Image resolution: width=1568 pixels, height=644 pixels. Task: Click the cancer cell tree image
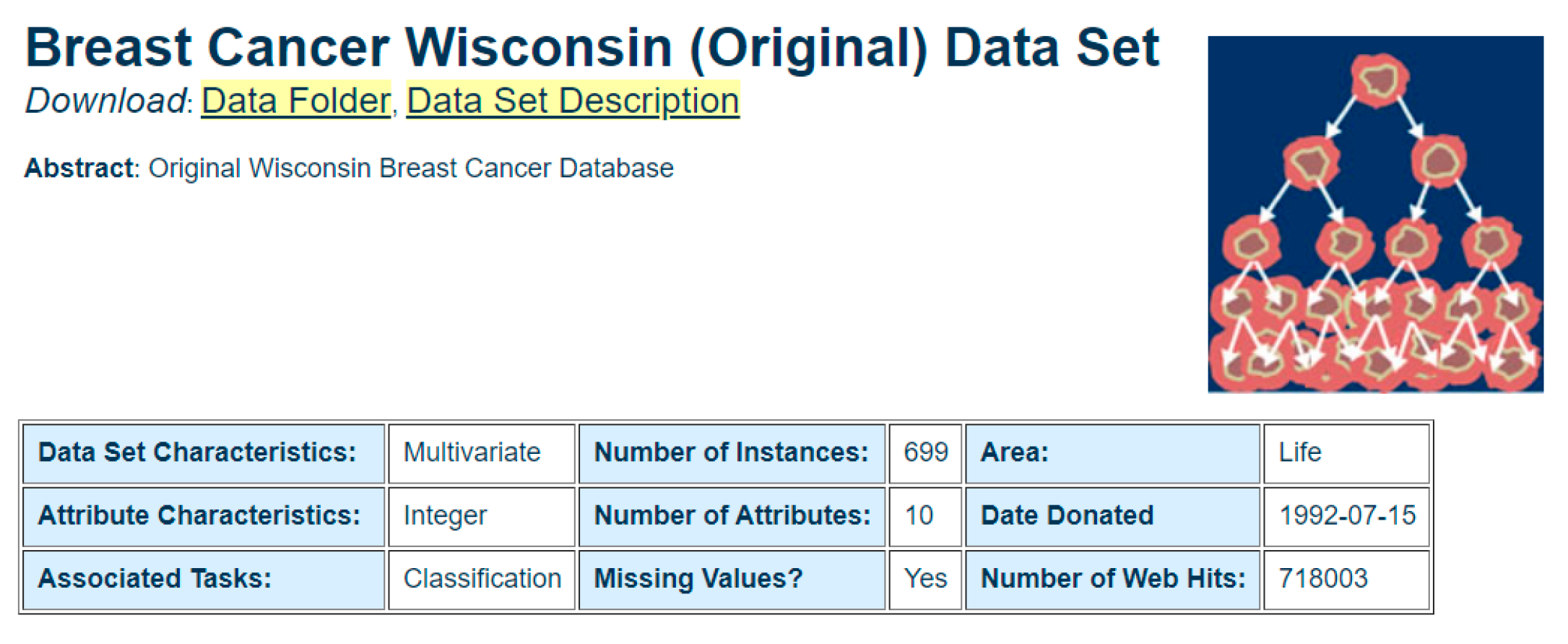1375,215
